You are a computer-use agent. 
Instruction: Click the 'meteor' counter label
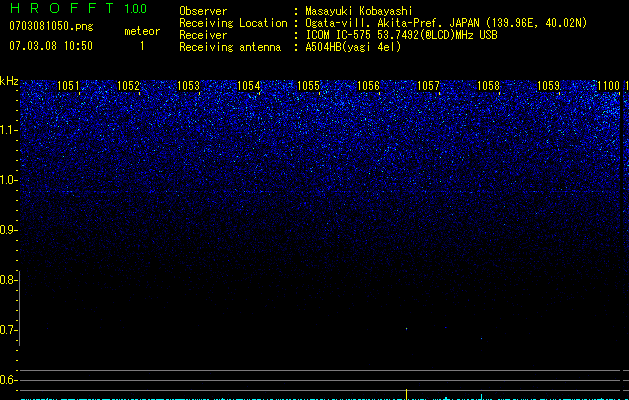[x=142, y=31]
